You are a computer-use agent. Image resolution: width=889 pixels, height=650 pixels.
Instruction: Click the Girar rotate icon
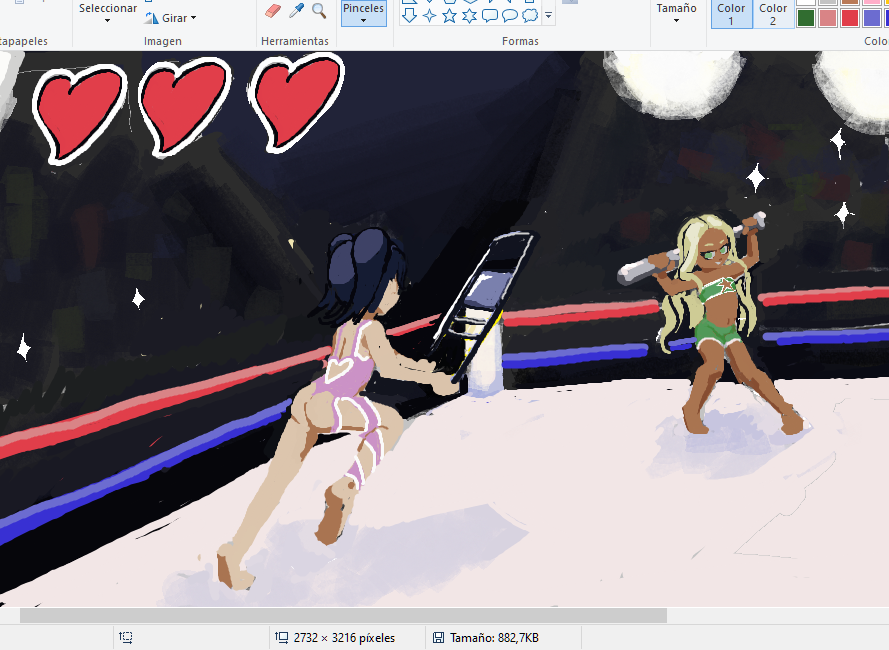pos(151,18)
